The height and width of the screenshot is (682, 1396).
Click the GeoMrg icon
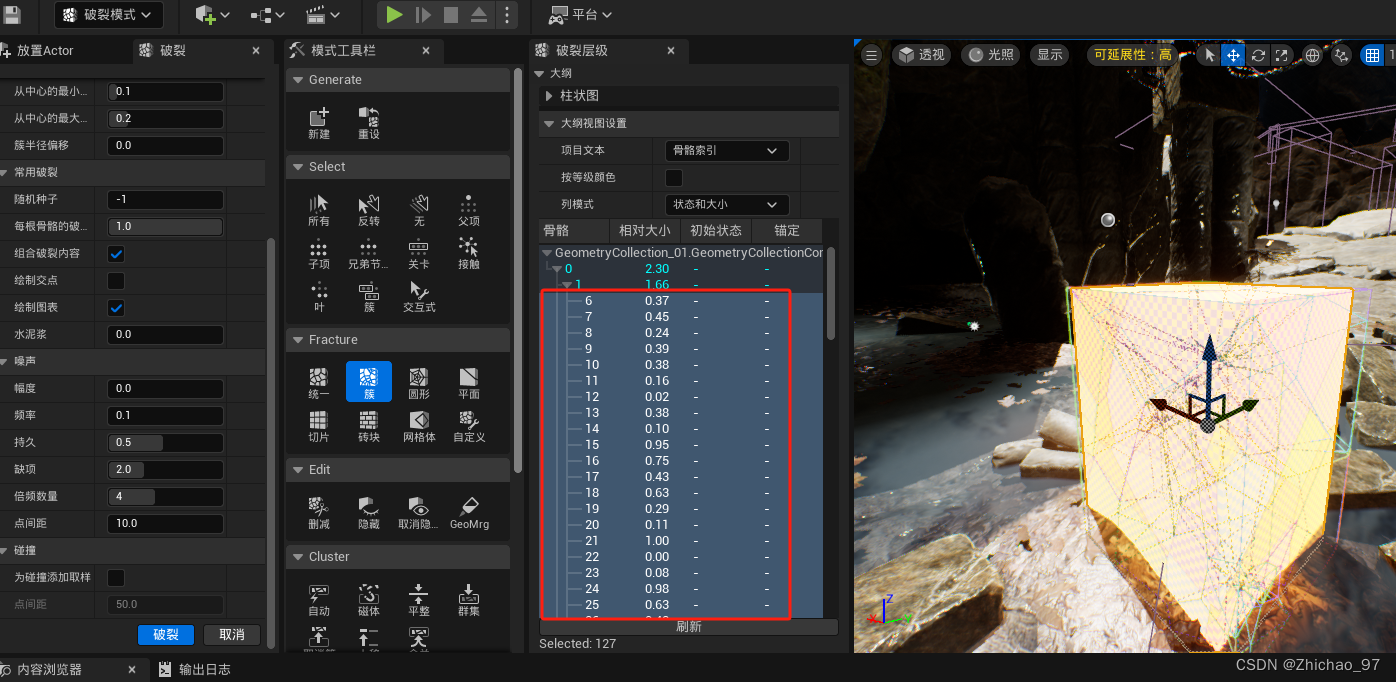pyautogui.click(x=469, y=513)
